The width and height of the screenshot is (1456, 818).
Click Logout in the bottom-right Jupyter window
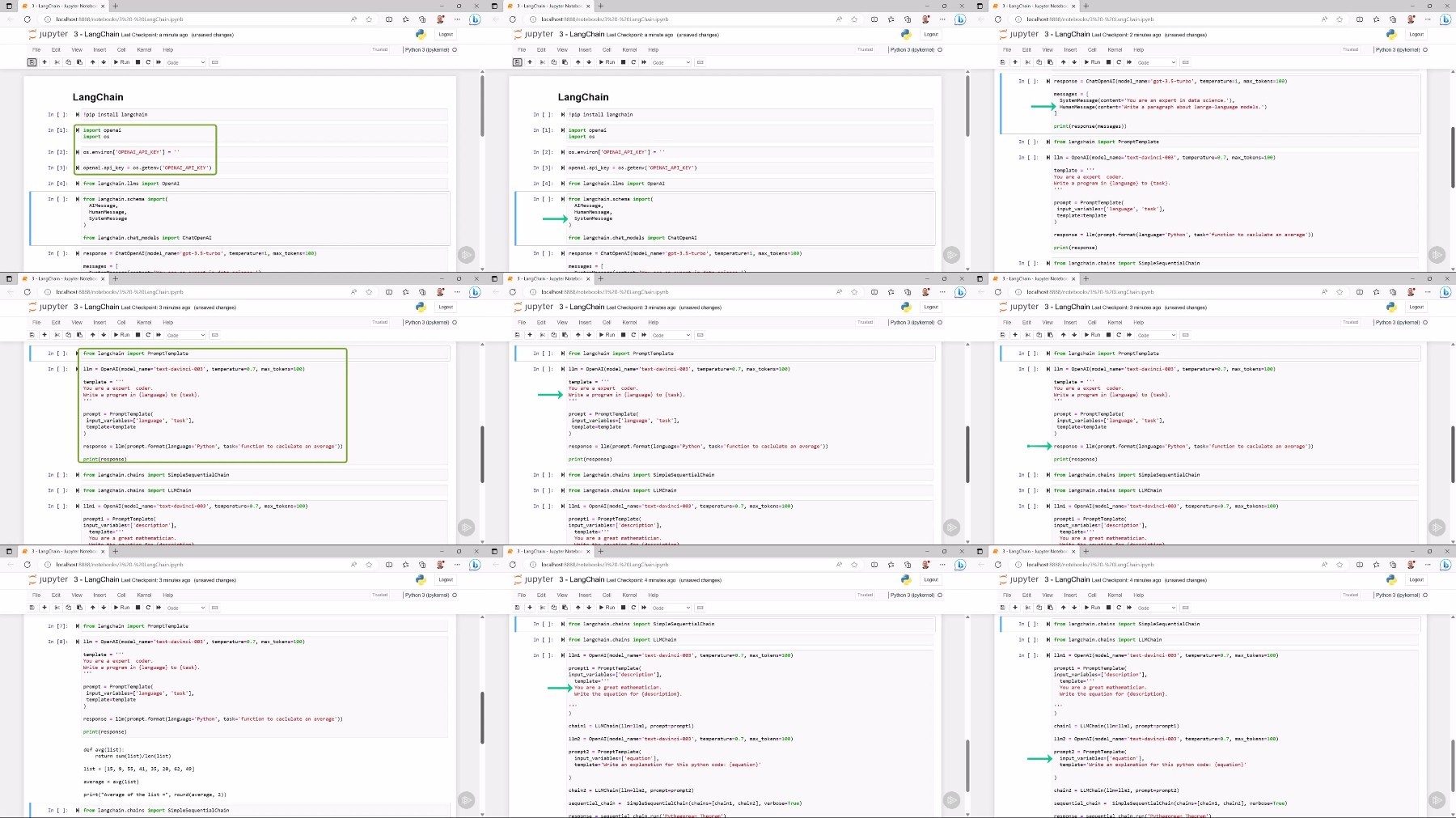(1416, 580)
